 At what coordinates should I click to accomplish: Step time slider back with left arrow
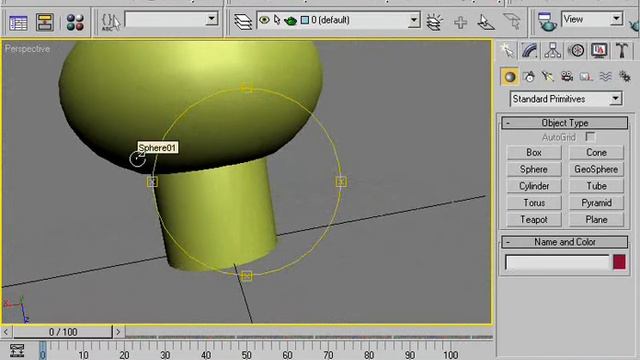tap(6, 332)
